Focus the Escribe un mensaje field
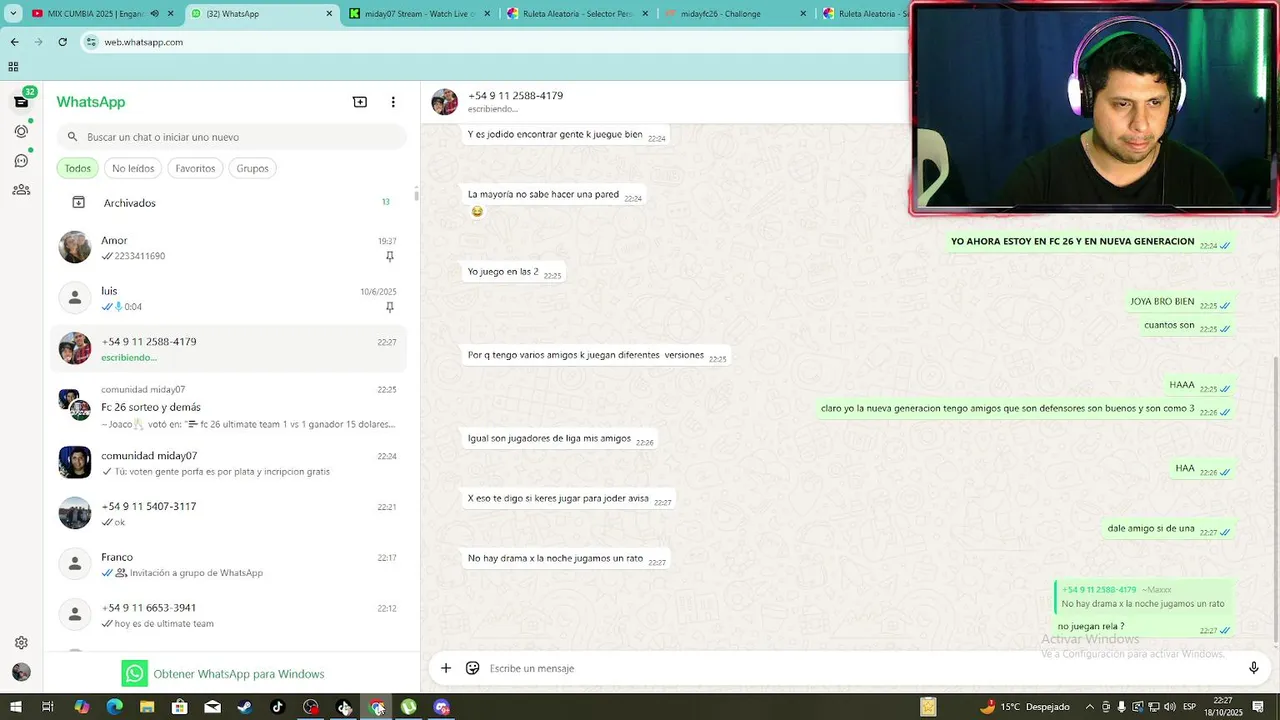1280x720 pixels. click(860, 668)
